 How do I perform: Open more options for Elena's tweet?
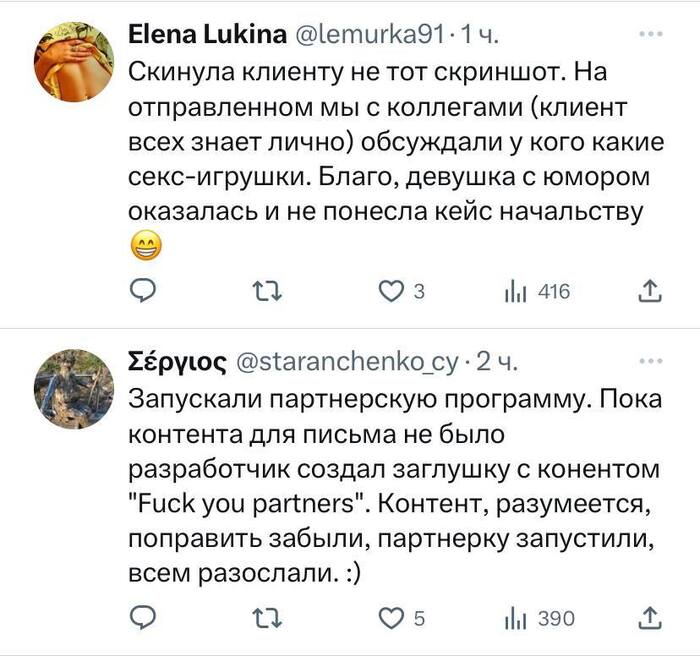(x=650, y=34)
